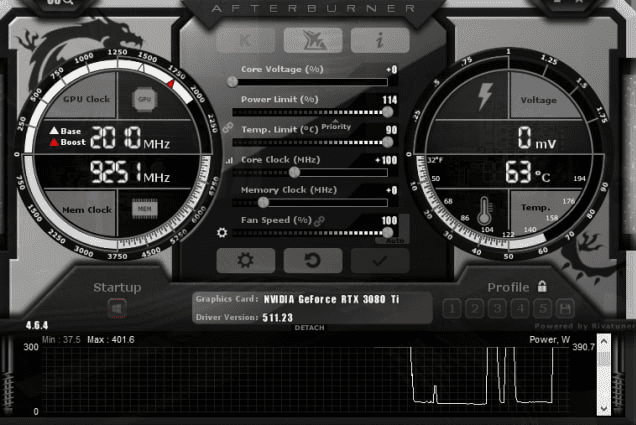
Task: Click the lightning bolt voltage icon
Action: click(x=484, y=97)
